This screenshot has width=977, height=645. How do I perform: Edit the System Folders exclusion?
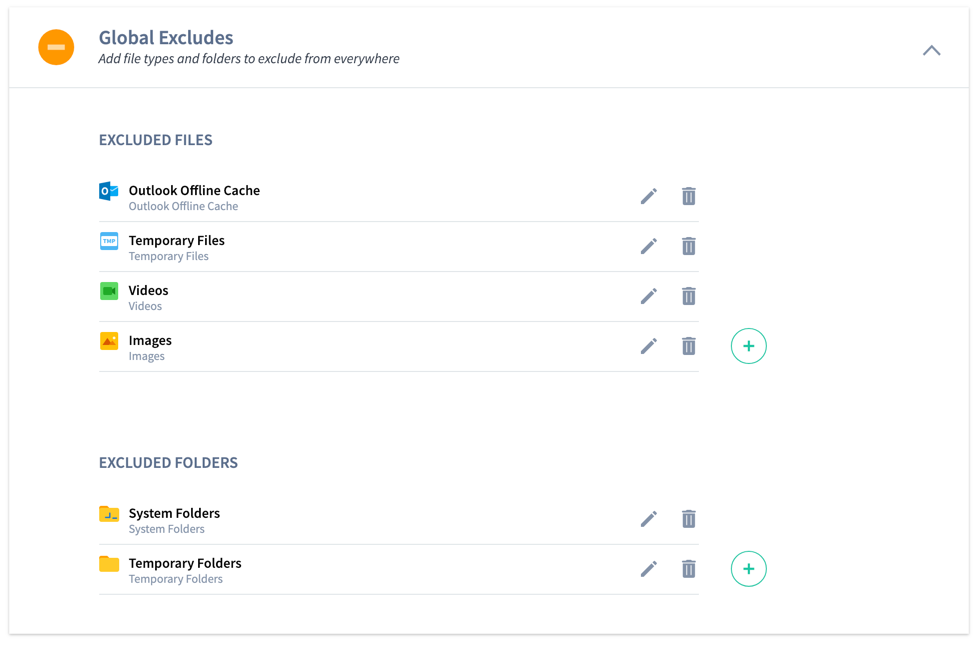(x=648, y=519)
